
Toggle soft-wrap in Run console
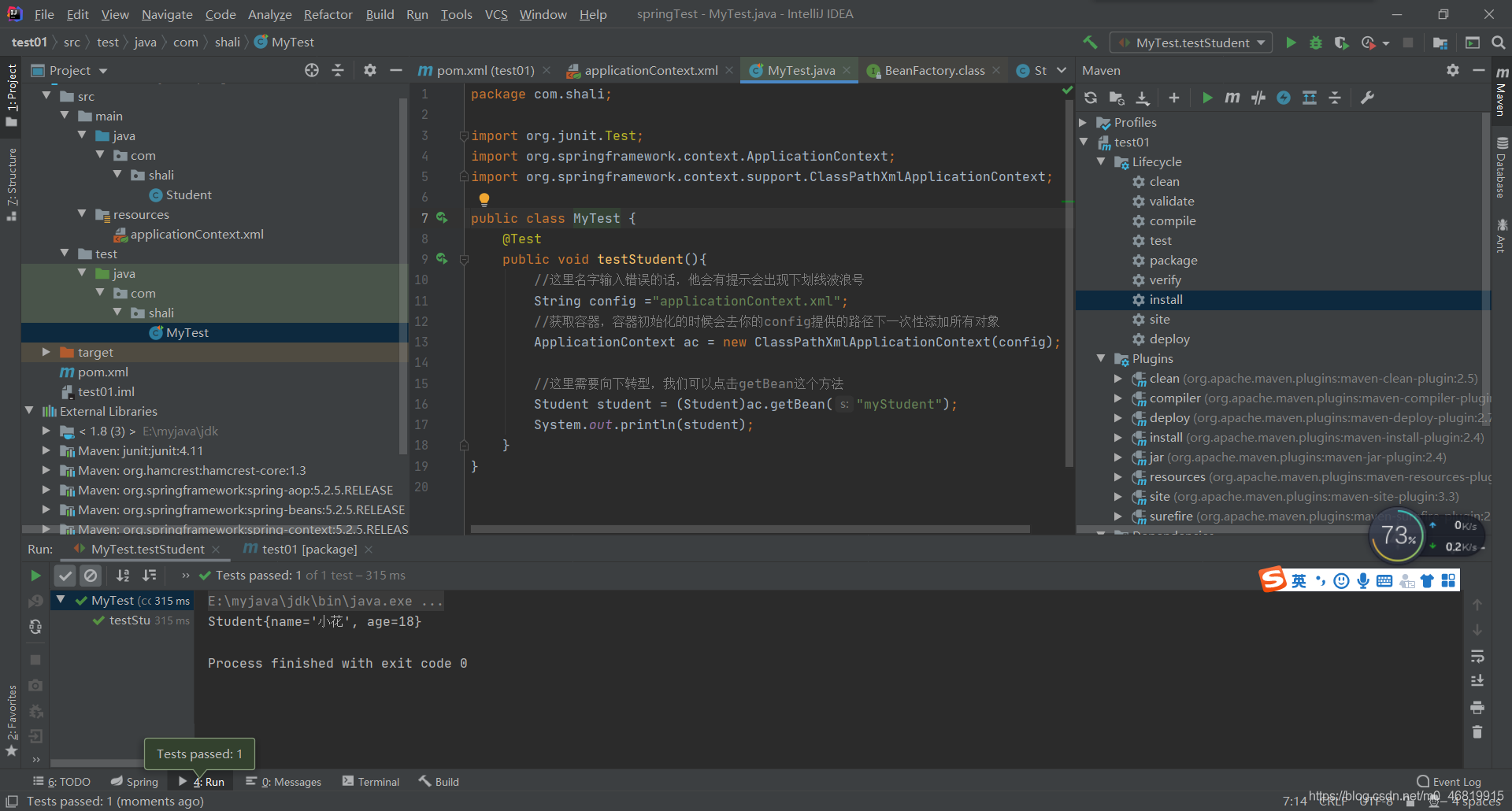[x=1477, y=656]
